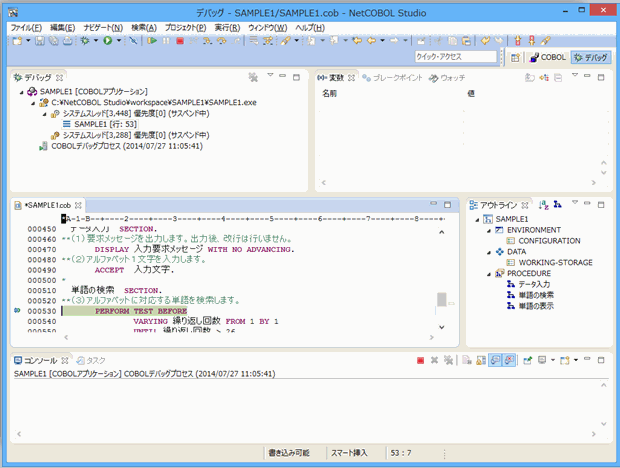The height and width of the screenshot is (468, 620).
Task: Open the ヘルプ(H) menu
Action: point(310,28)
